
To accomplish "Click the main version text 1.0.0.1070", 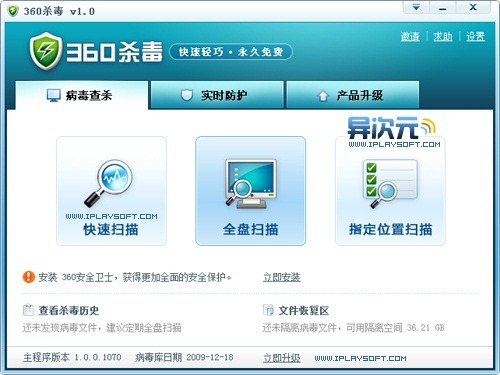I will click(x=98, y=358).
